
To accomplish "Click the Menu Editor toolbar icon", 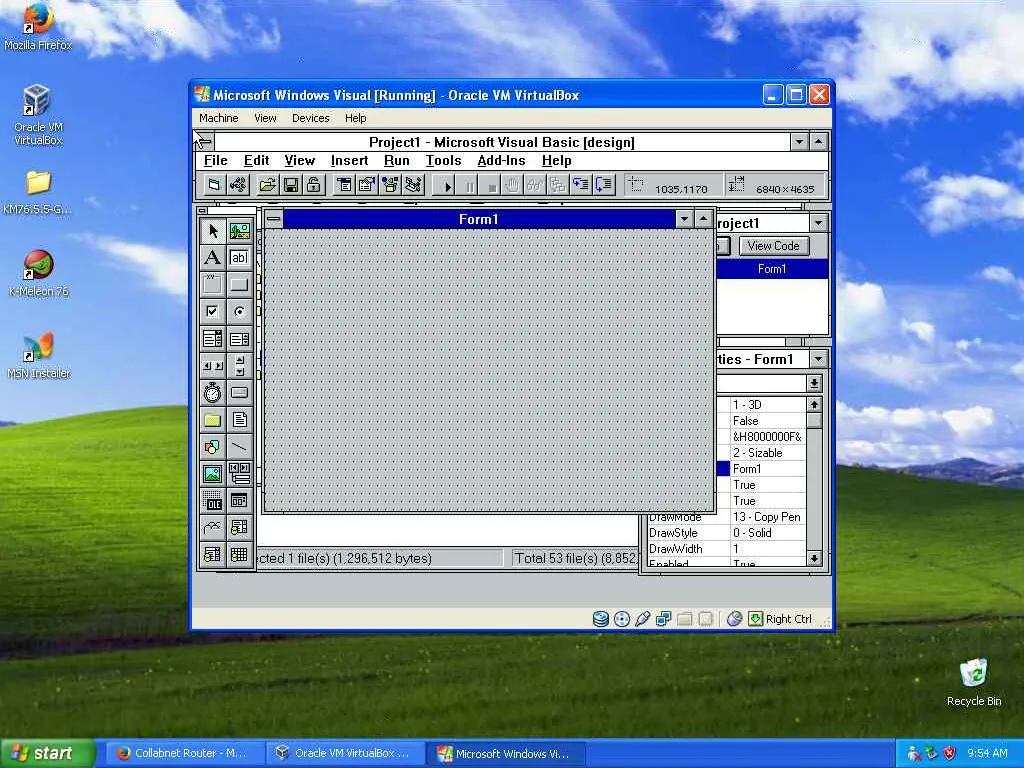I will (344, 185).
